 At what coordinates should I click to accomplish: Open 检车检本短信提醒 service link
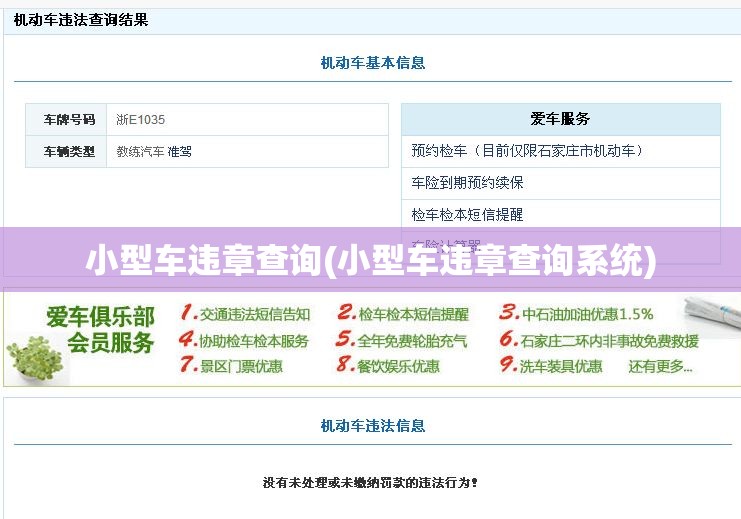pos(467,215)
